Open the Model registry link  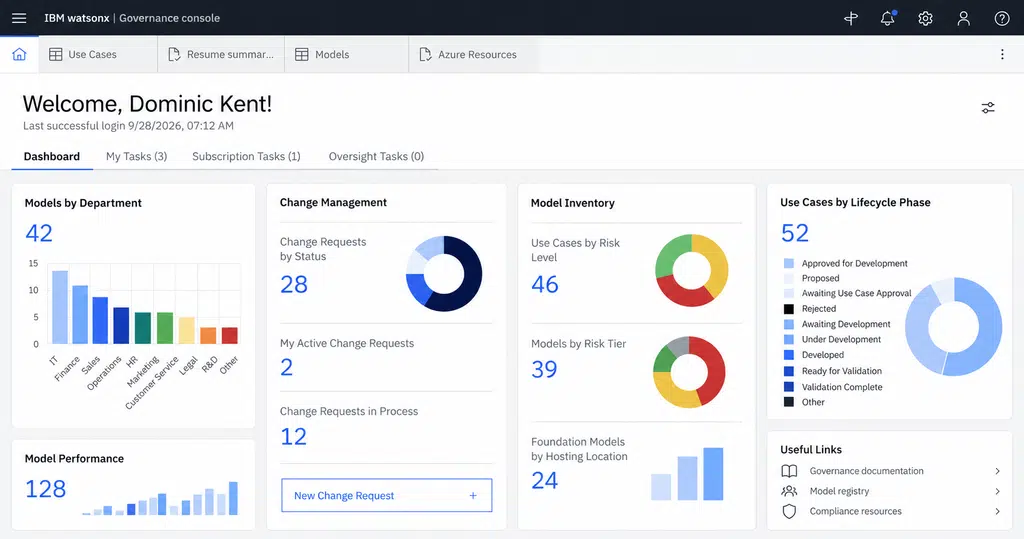(x=839, y=491)
